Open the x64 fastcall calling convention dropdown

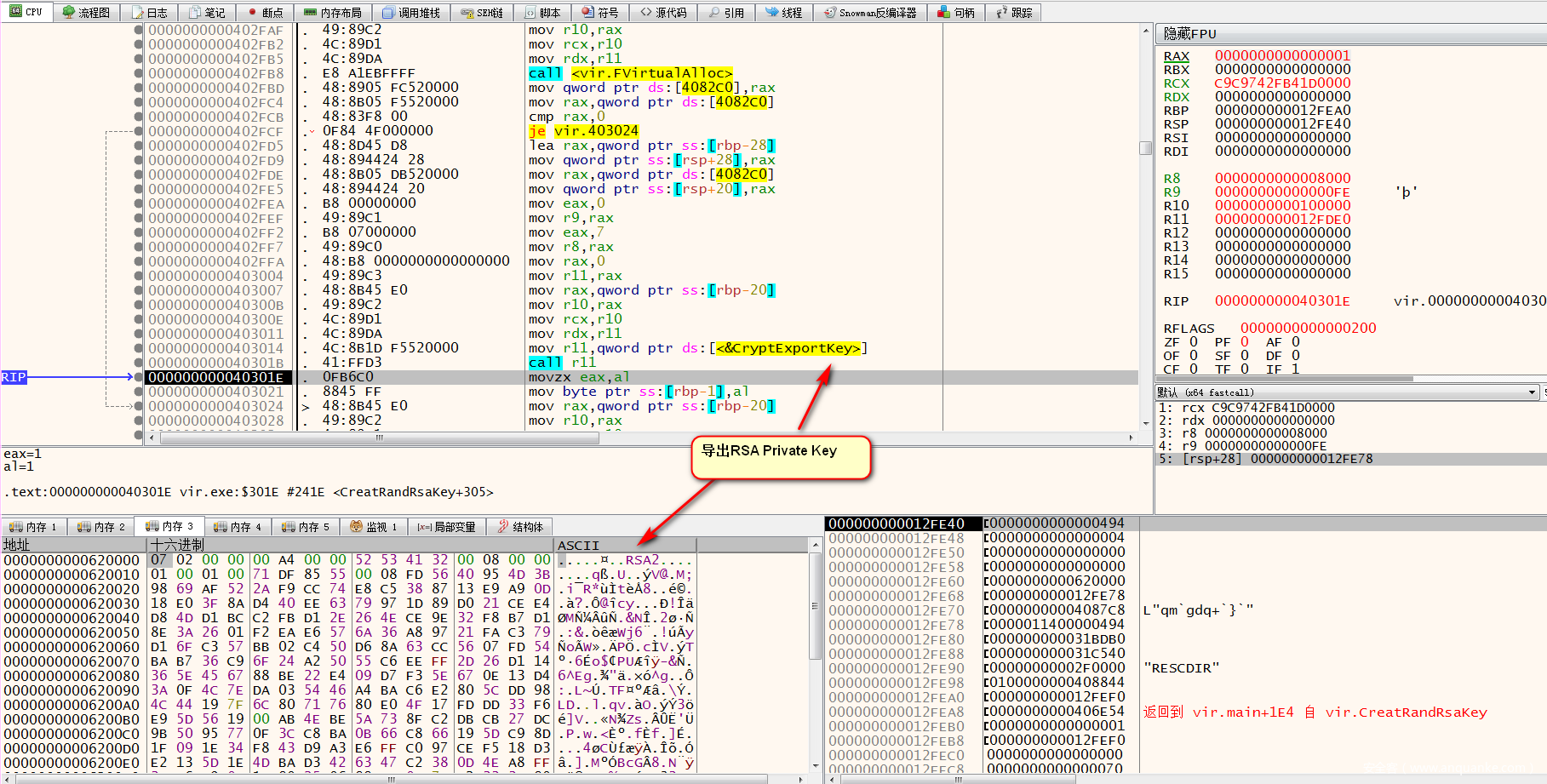(1533, 392)
